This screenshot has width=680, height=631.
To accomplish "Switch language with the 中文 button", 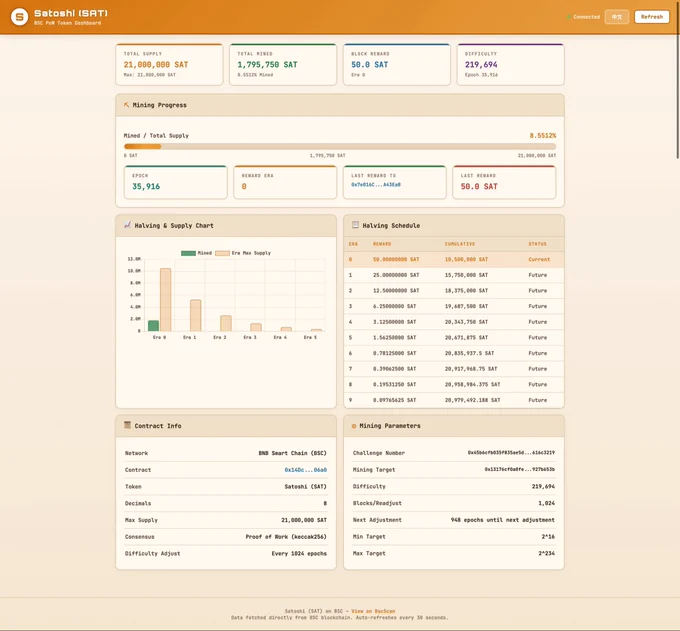I will coord(617,17).
